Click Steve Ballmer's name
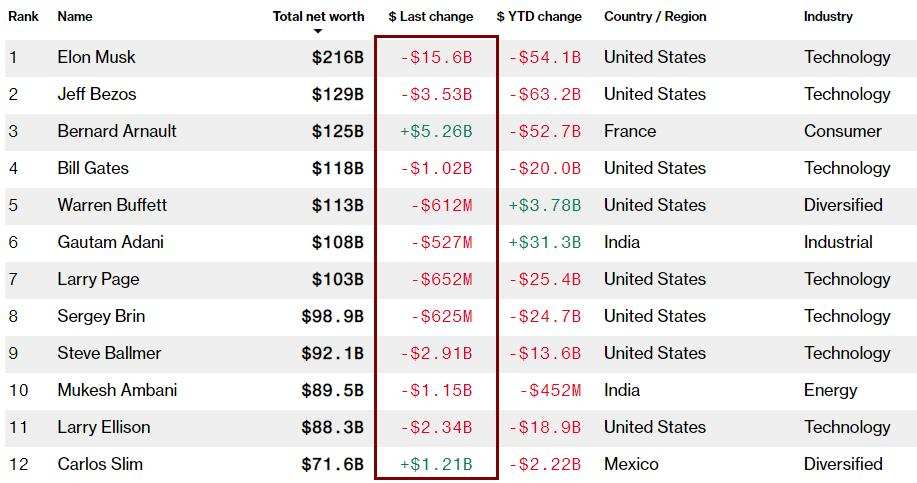Screen dimensions: 917x483 point(109,353)
